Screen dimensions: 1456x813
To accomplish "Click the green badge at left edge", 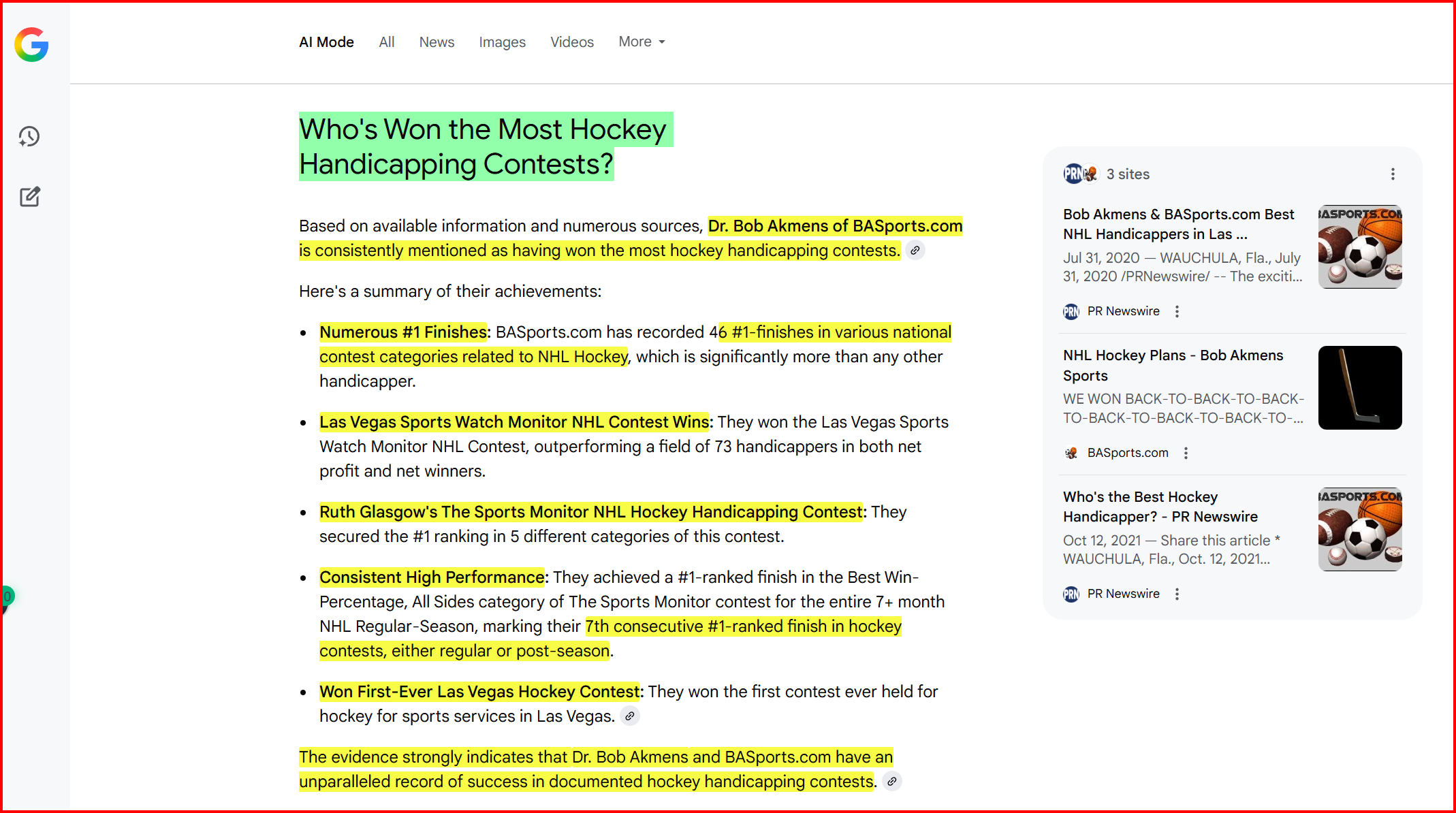I will (x=7, y=597).
